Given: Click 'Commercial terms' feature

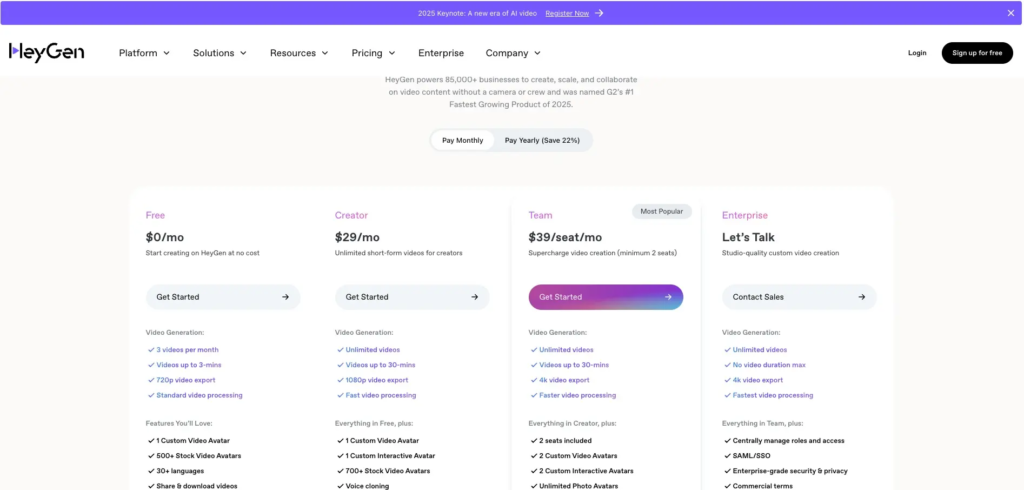Looking at the screenshot, I should (762, 485).
